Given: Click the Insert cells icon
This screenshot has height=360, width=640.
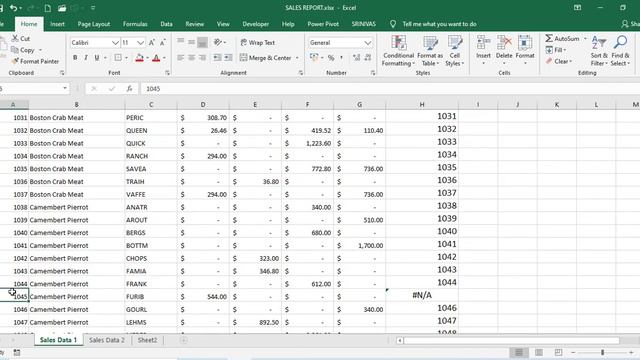Looking at the screenshot, I should [x=483, y=43].
